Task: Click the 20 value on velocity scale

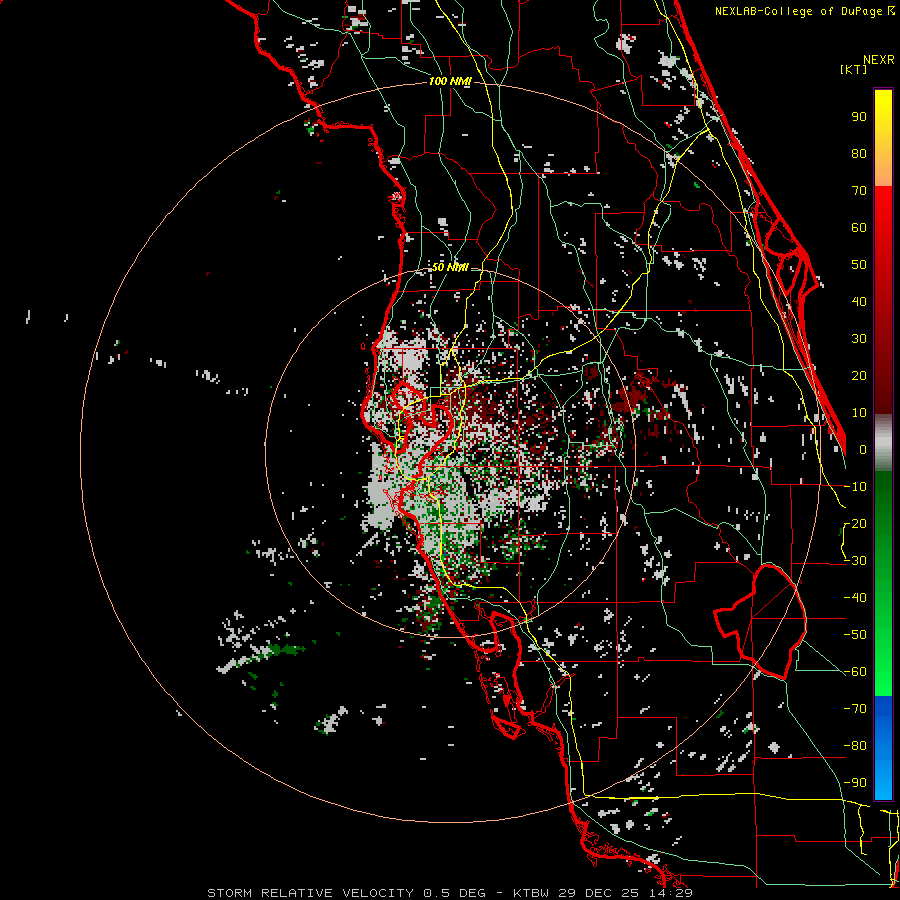Action: point(859,376)
